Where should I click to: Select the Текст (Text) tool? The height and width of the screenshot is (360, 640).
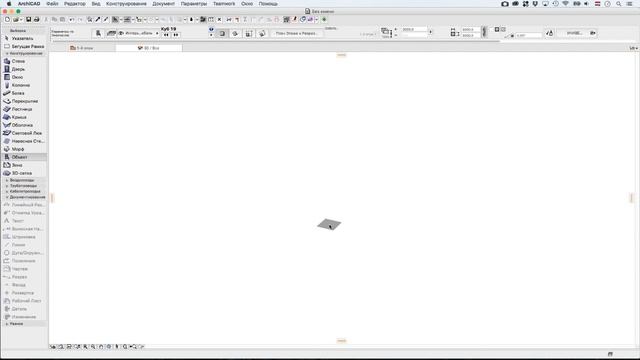[x=24, y=221]
